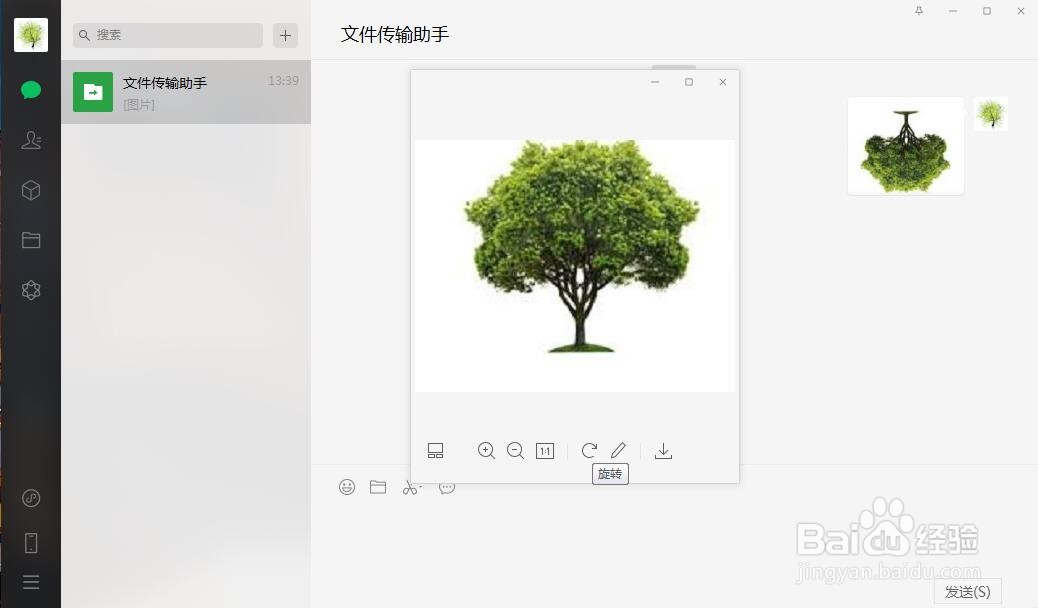Click the 发送(S) send button
This screenshot has height=608, width=1038.
point(966,591)
